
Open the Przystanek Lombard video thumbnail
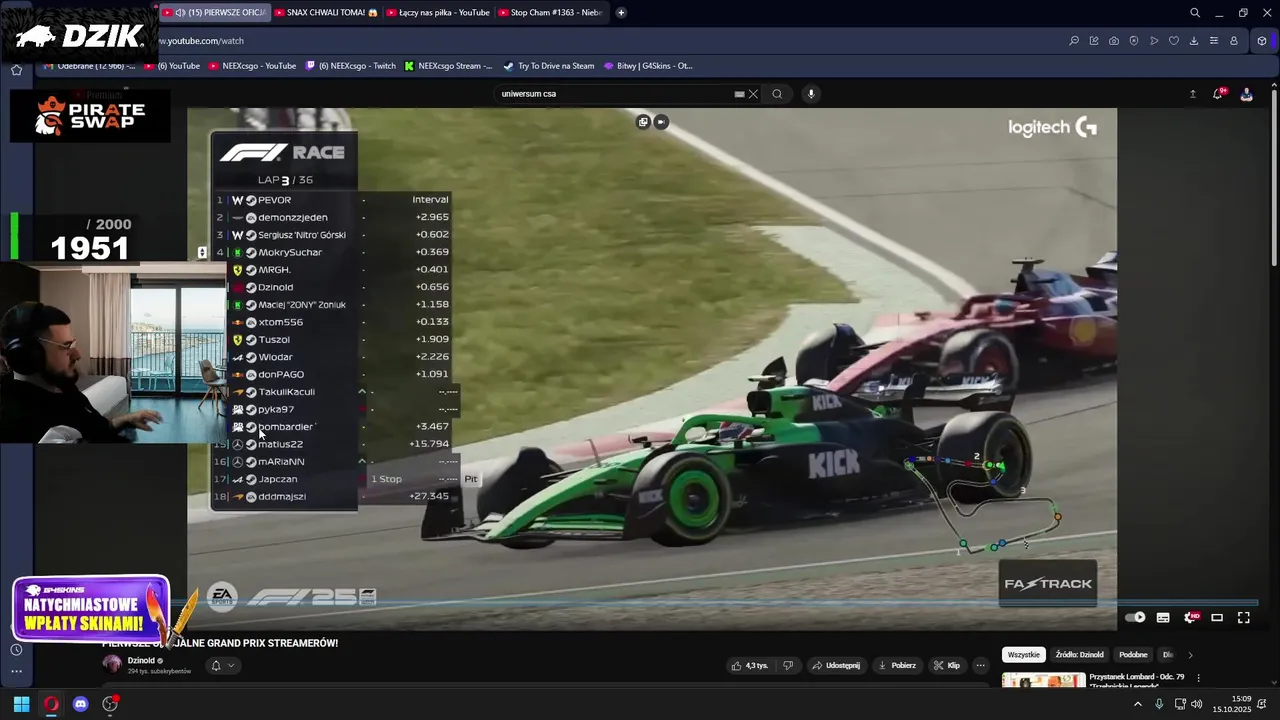coord(1043,680)
